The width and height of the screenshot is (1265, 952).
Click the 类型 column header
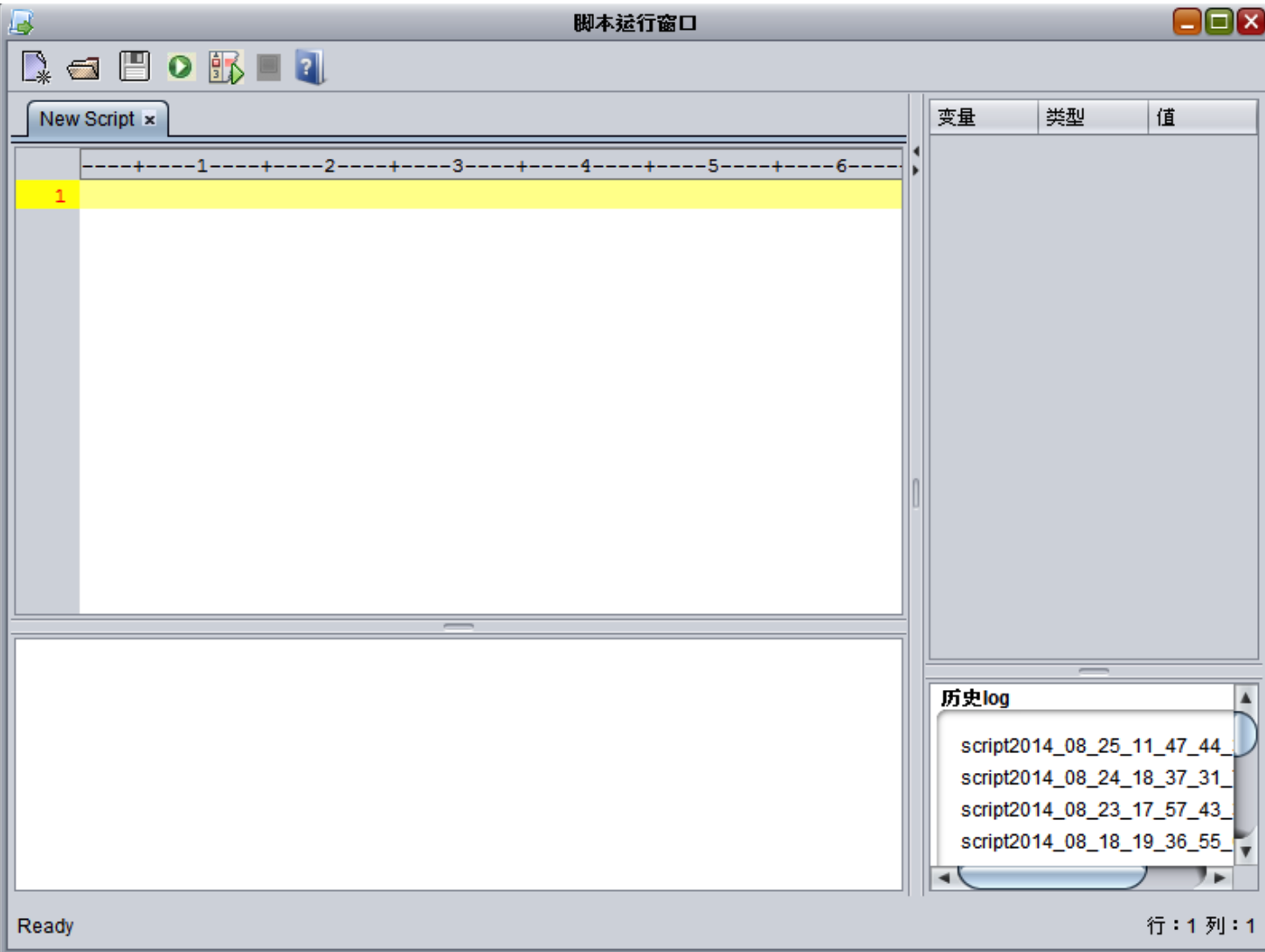[1093, 117]
